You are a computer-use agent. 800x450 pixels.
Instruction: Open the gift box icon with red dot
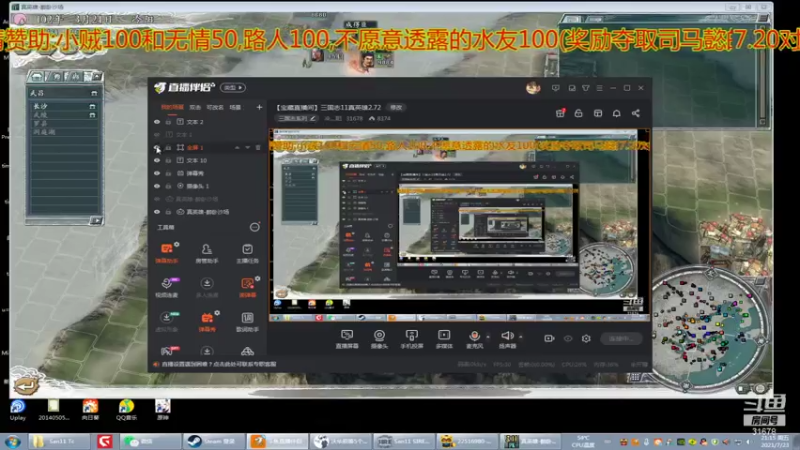point(560,113)
